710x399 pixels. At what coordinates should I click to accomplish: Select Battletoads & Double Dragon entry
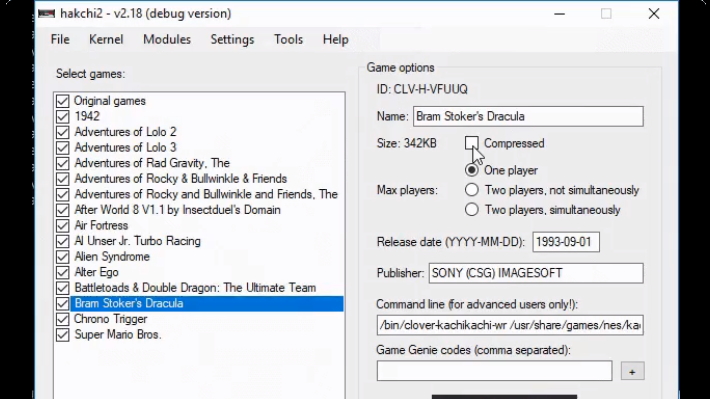(195, 288)
